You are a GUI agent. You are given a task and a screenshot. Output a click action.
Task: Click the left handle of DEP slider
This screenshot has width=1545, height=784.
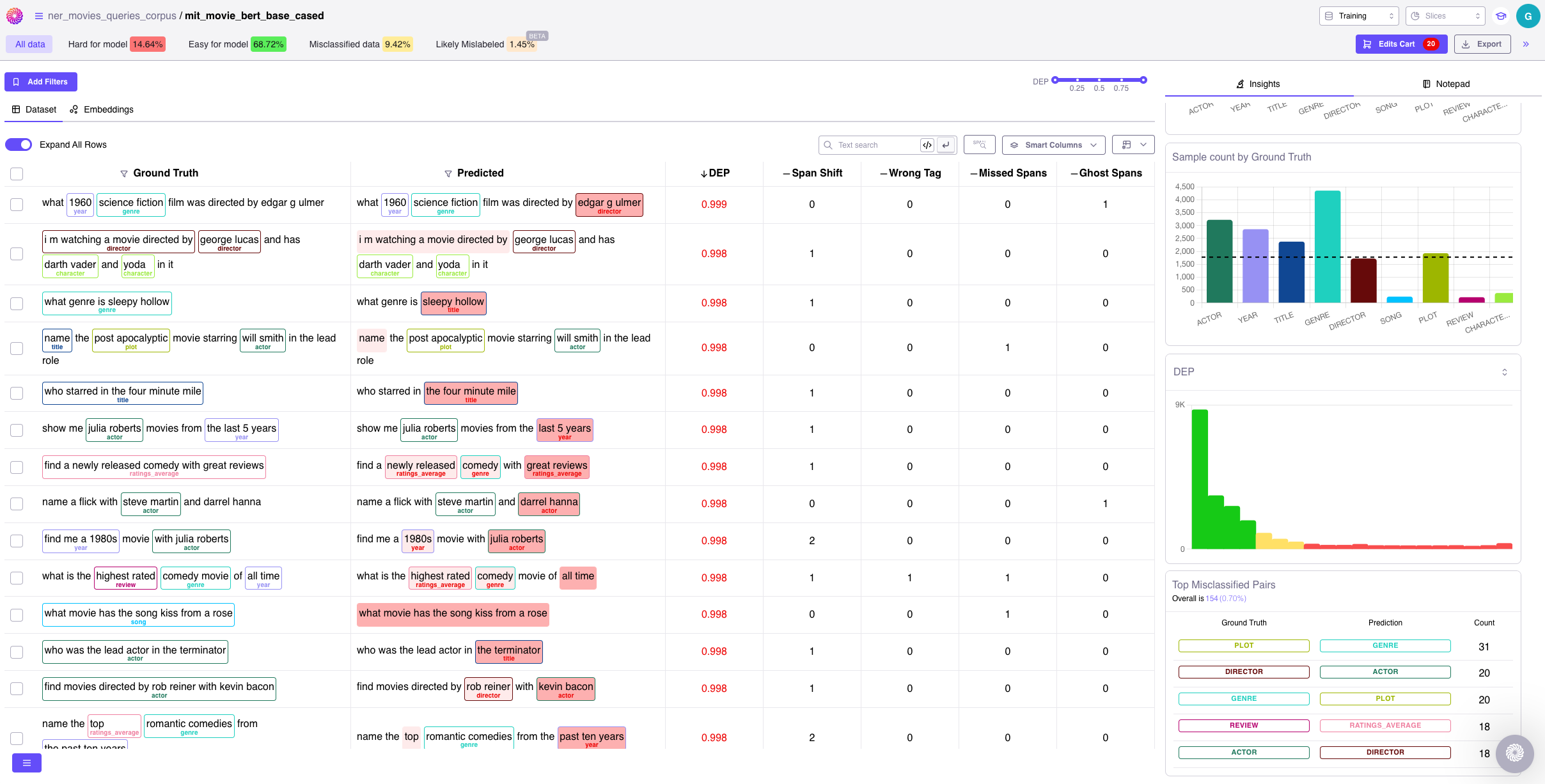[1055, 80]
